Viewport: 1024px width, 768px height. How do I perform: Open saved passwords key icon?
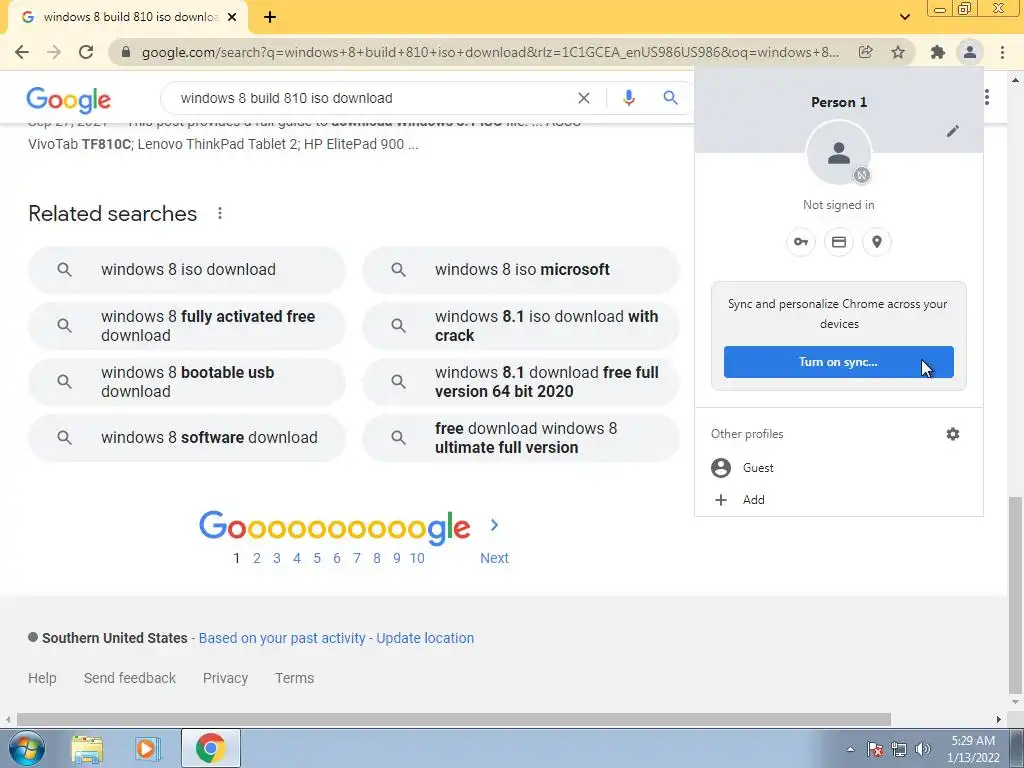tap(801, 242)
